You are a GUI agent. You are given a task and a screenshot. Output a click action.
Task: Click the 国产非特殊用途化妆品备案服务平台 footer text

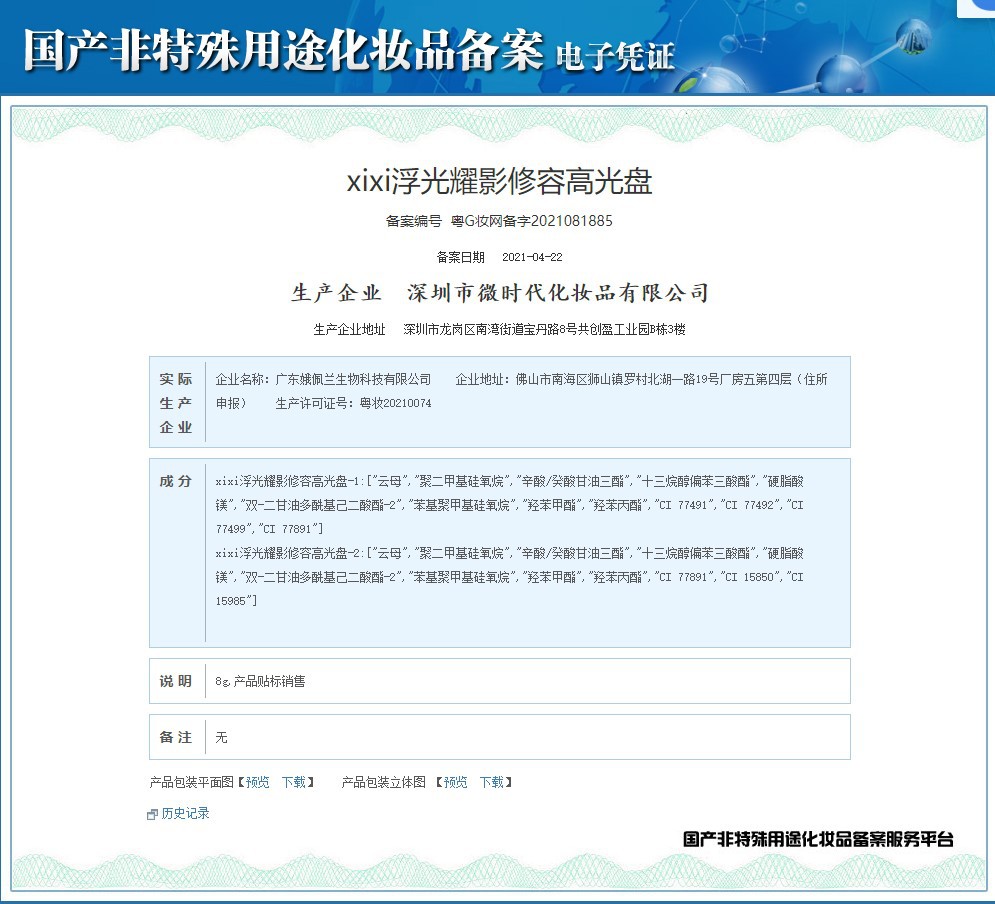(818, 839)
